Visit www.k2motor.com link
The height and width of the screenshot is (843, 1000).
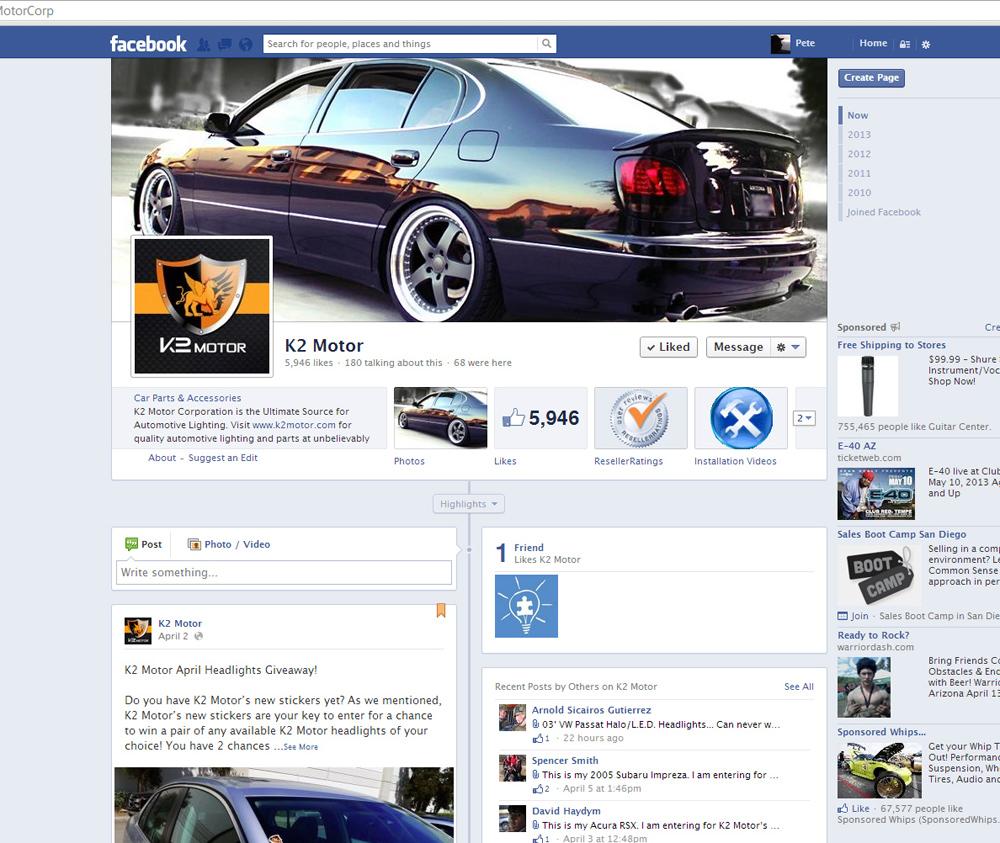point(294,425)
